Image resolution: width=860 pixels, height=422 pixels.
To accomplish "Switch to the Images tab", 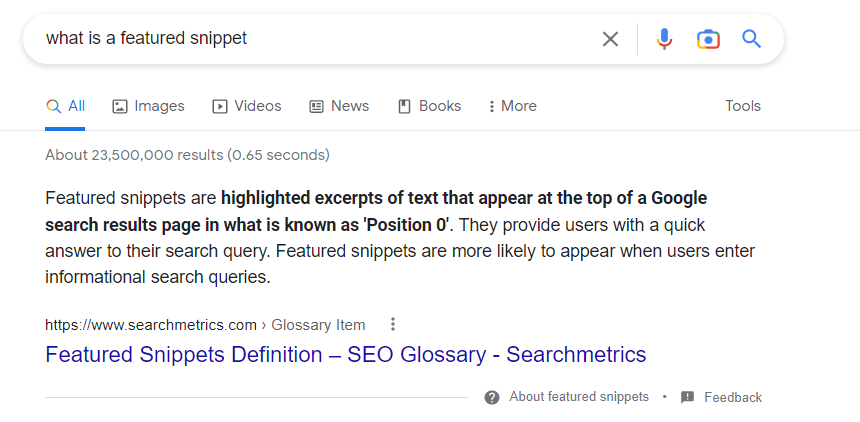I will (149, 106).
